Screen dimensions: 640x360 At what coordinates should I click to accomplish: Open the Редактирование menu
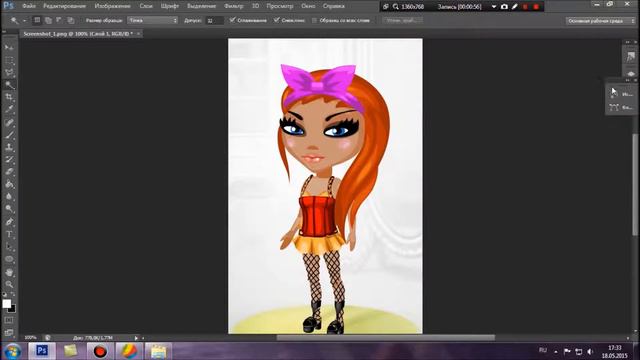pyautogui.click(x=64, y=6)
